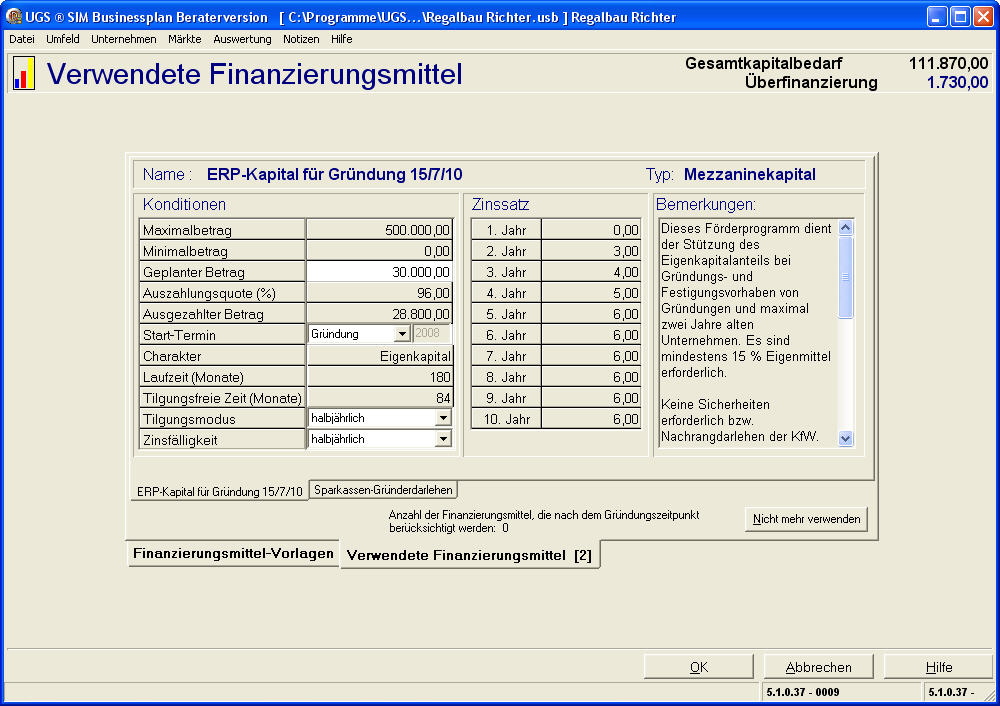Click the Abbrechen button
The width and height of the screenshot is (1000, 706).
[818, 667]
